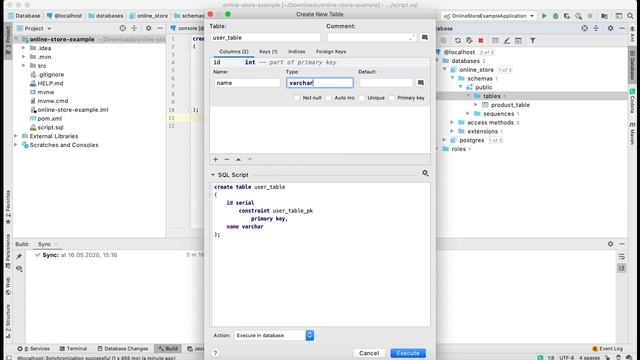Expand sequences node in Database tree
Screen dimensions: 640x360
468,113
